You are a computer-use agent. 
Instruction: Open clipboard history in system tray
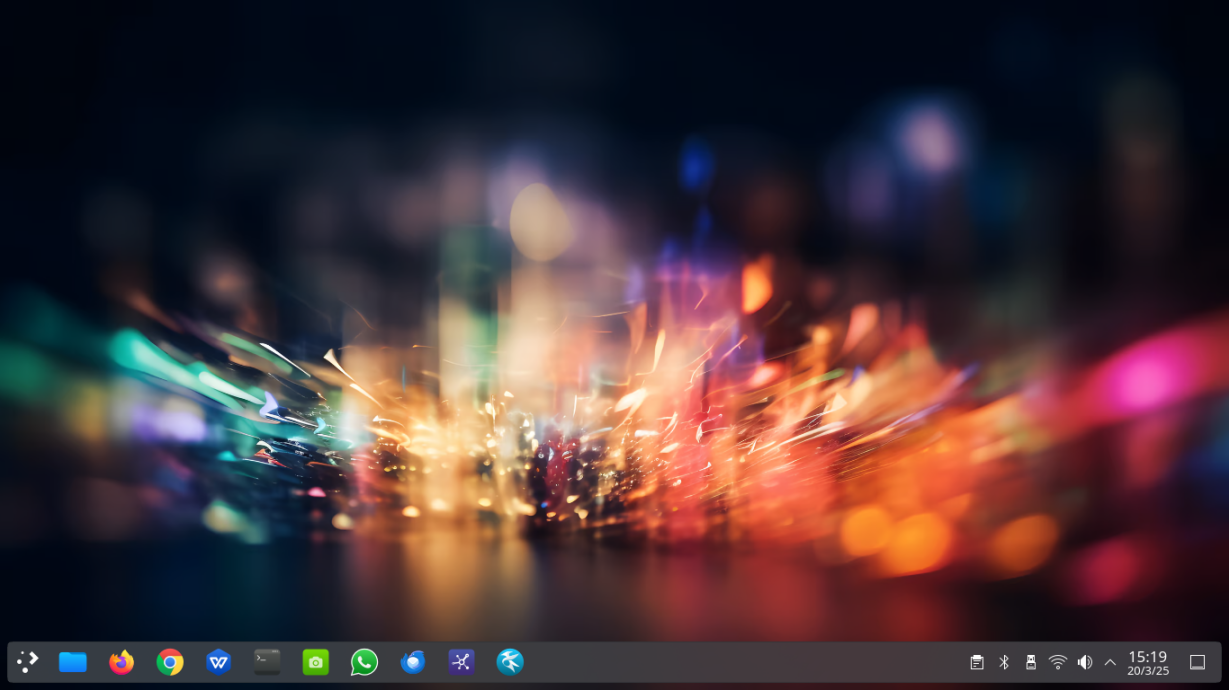tap(977, 662)
